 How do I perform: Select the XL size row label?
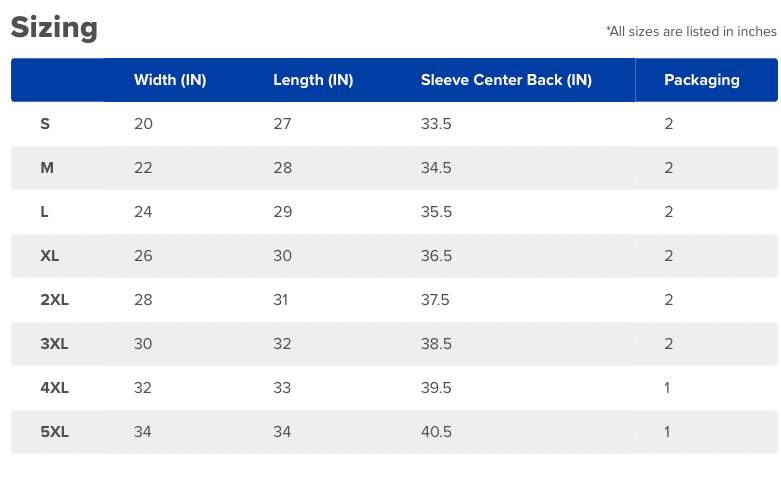tap(50, 256)
